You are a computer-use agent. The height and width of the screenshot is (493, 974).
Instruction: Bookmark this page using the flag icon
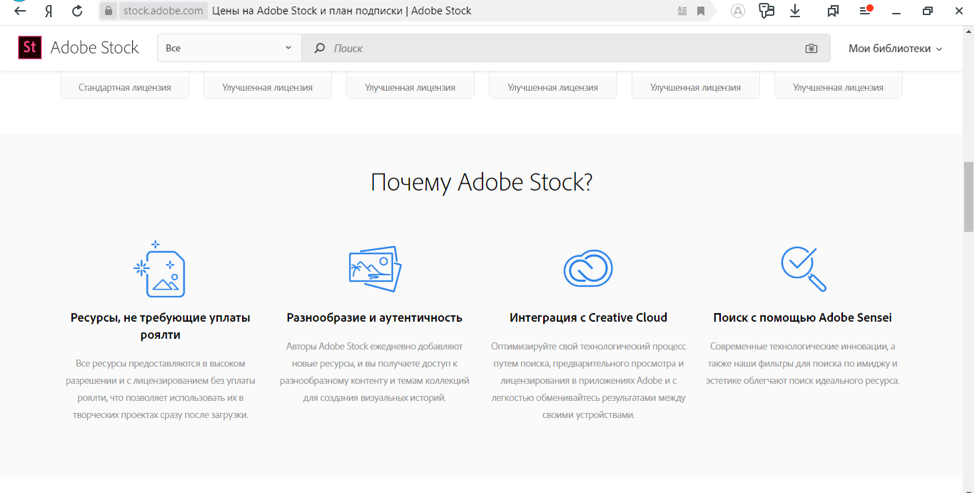click(x=701, y=11)
